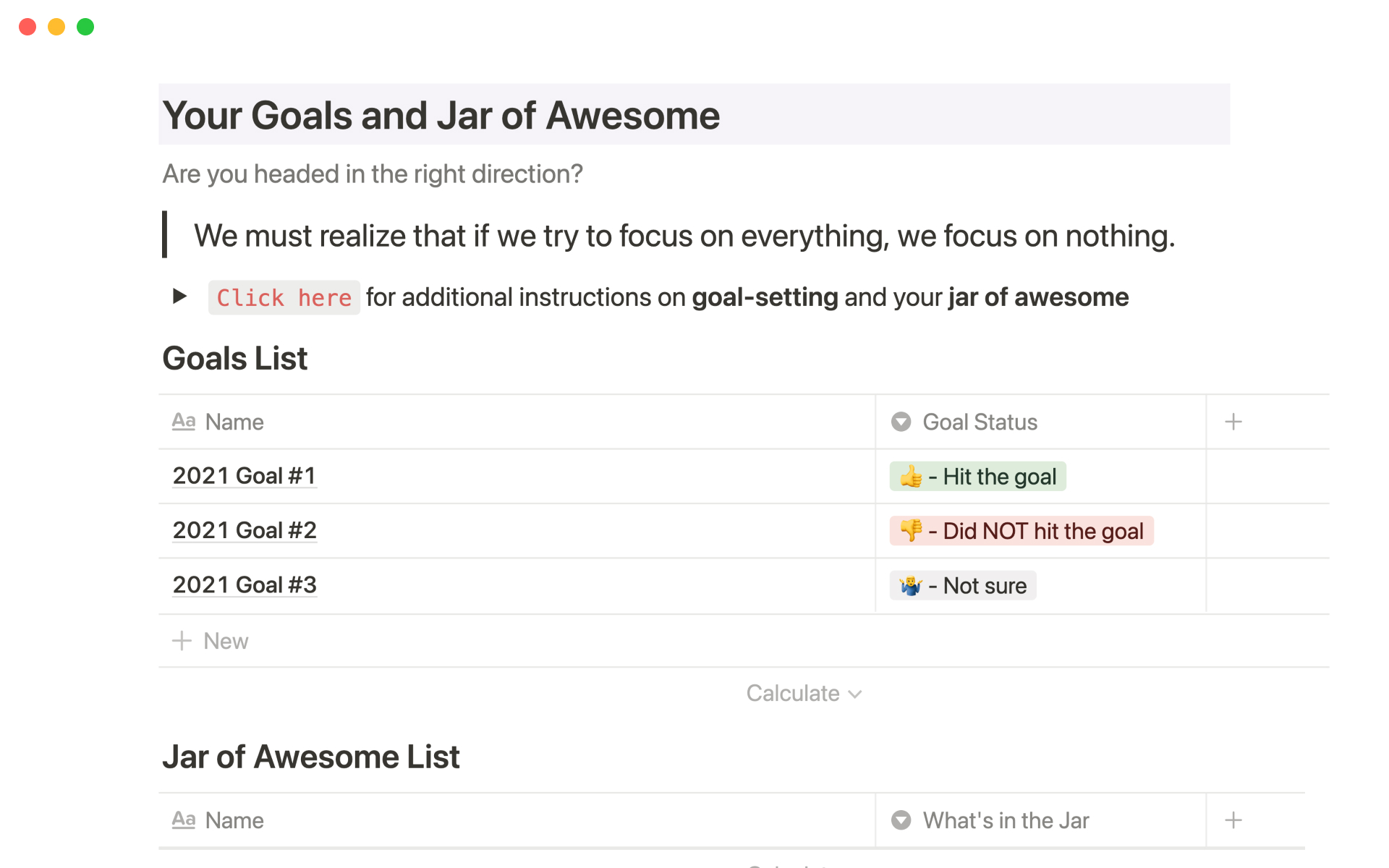The image size is (1389, 868).
Task: Select the red Did NOT hit the goal tag
Action: click(x=1021, y=531)
